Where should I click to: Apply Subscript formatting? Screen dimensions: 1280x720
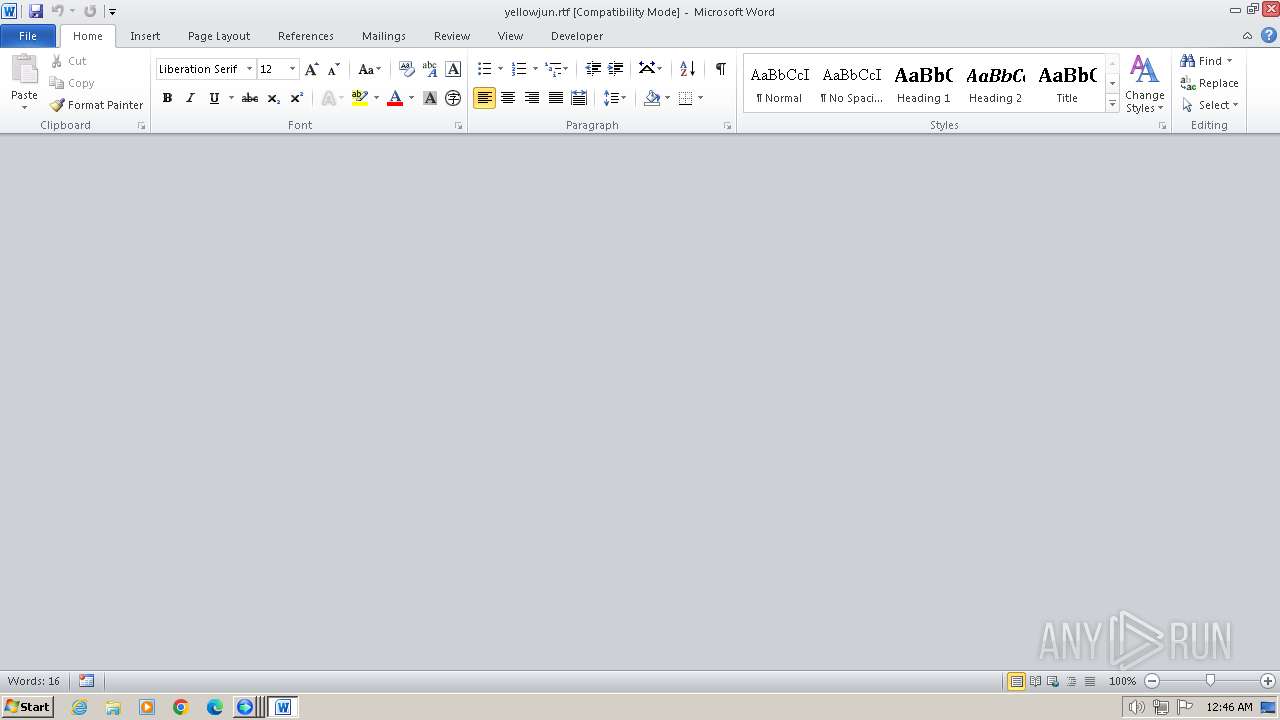(273, 98)
